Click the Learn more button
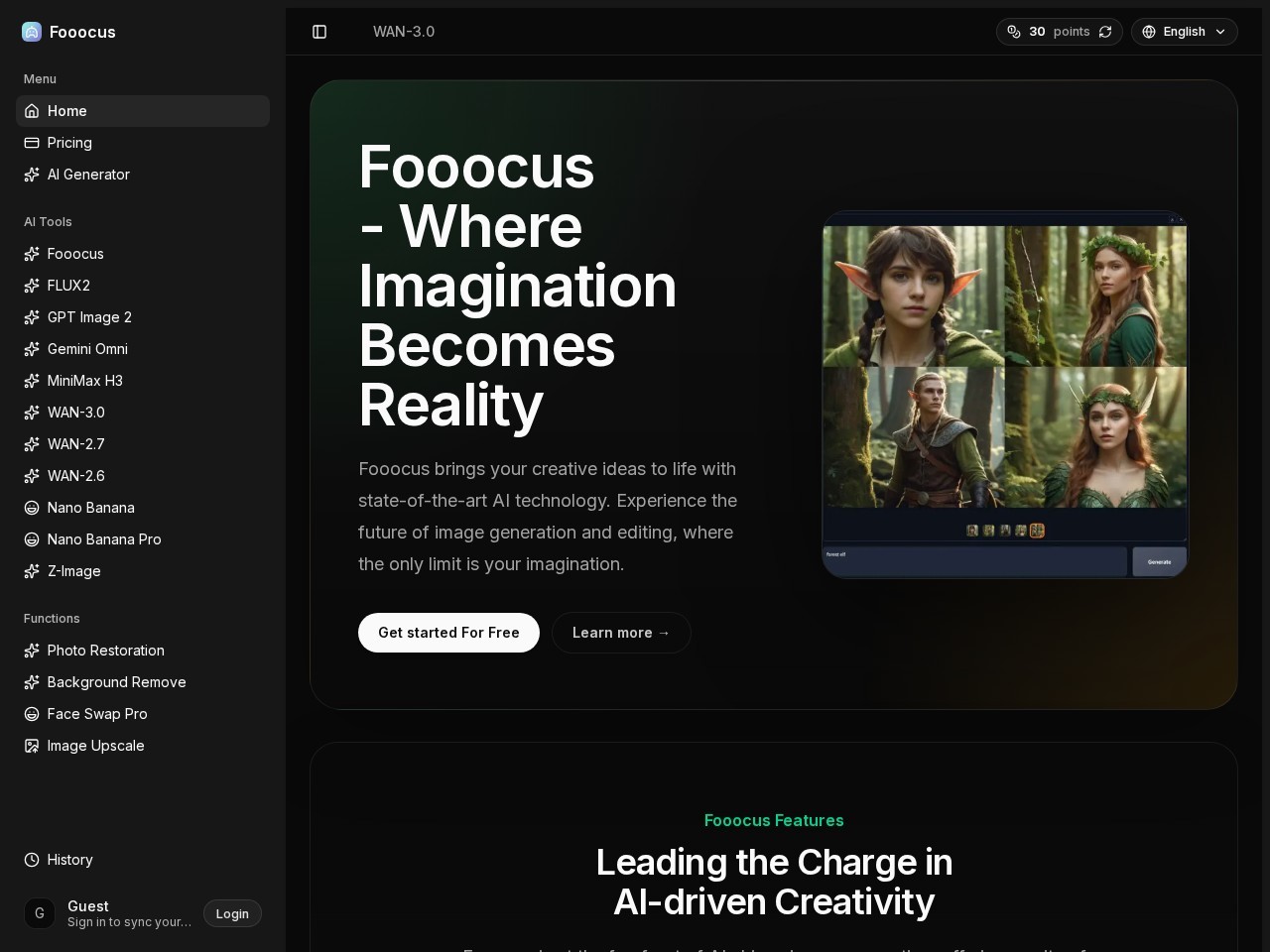Image resolution: width=1270 pixels, height=952 pixels. tap(621, 633)
